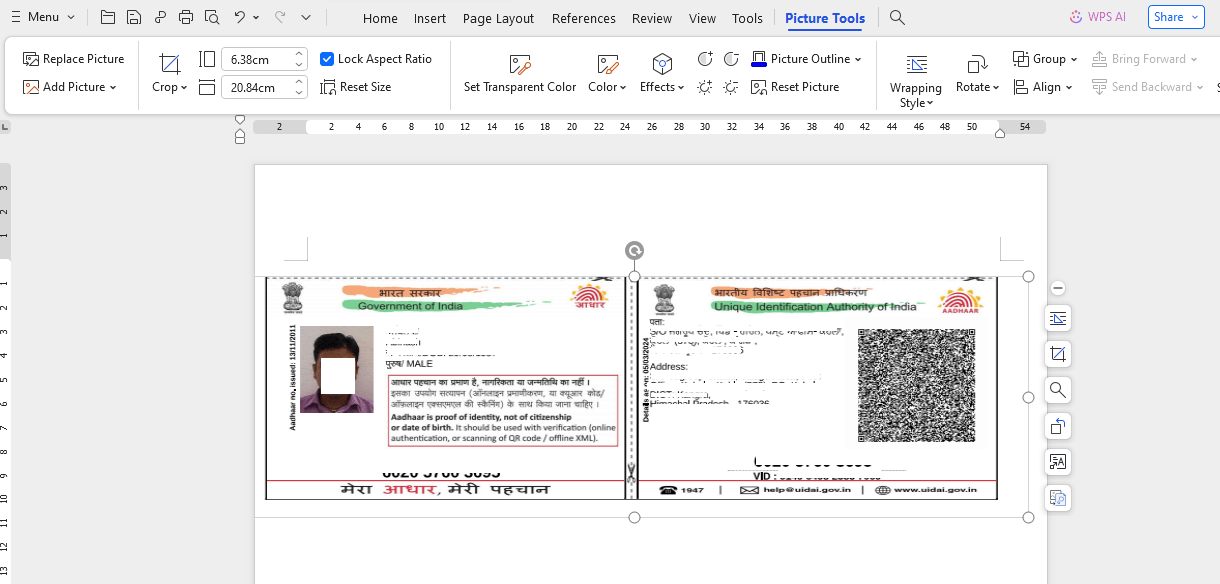Viewport: 1220px width, 584px height.
Task: Open WPS AI assistant
Action: point(1098,16)
